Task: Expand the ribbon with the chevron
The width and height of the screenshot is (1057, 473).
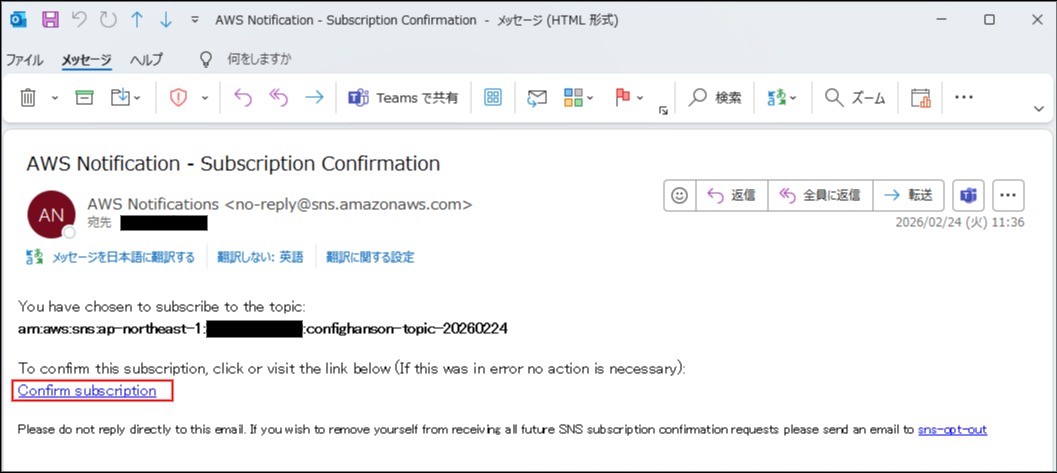Action: coord(1037,108)
